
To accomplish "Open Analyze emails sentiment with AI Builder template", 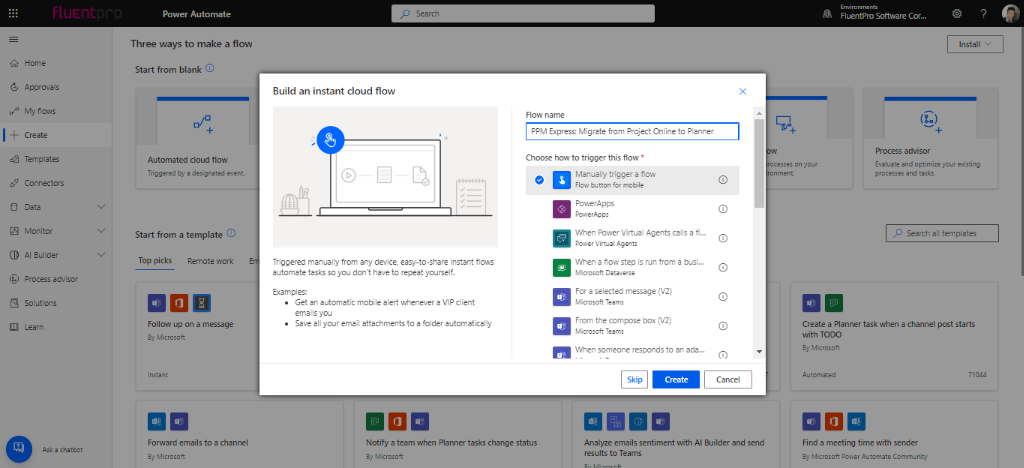I will click(x=676, y=435).
